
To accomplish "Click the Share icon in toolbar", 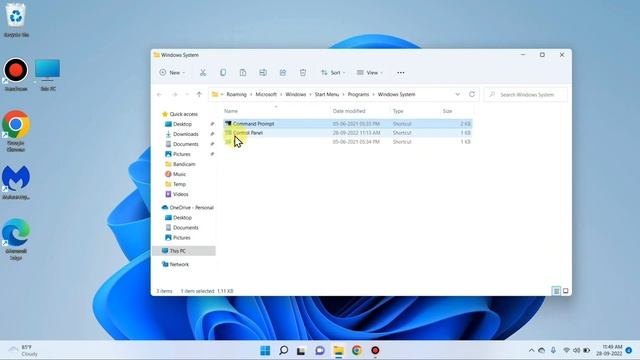I will 283,73.
